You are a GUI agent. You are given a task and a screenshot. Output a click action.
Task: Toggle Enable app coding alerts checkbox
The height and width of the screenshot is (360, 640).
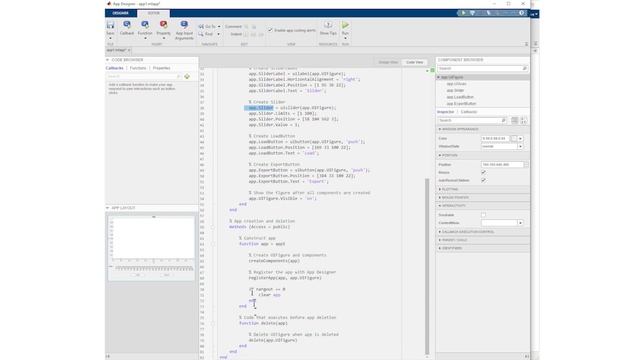click(270, 30)
